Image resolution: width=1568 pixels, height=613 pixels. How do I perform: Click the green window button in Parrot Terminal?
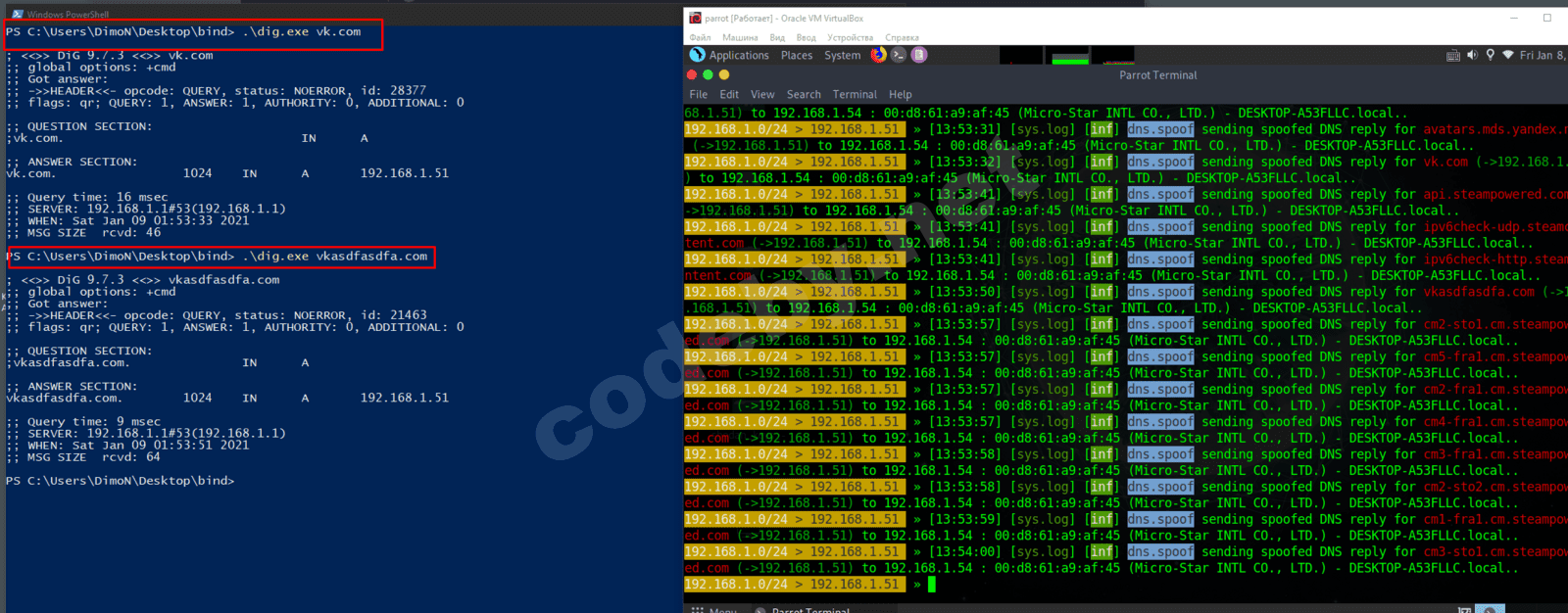point(708,74)
